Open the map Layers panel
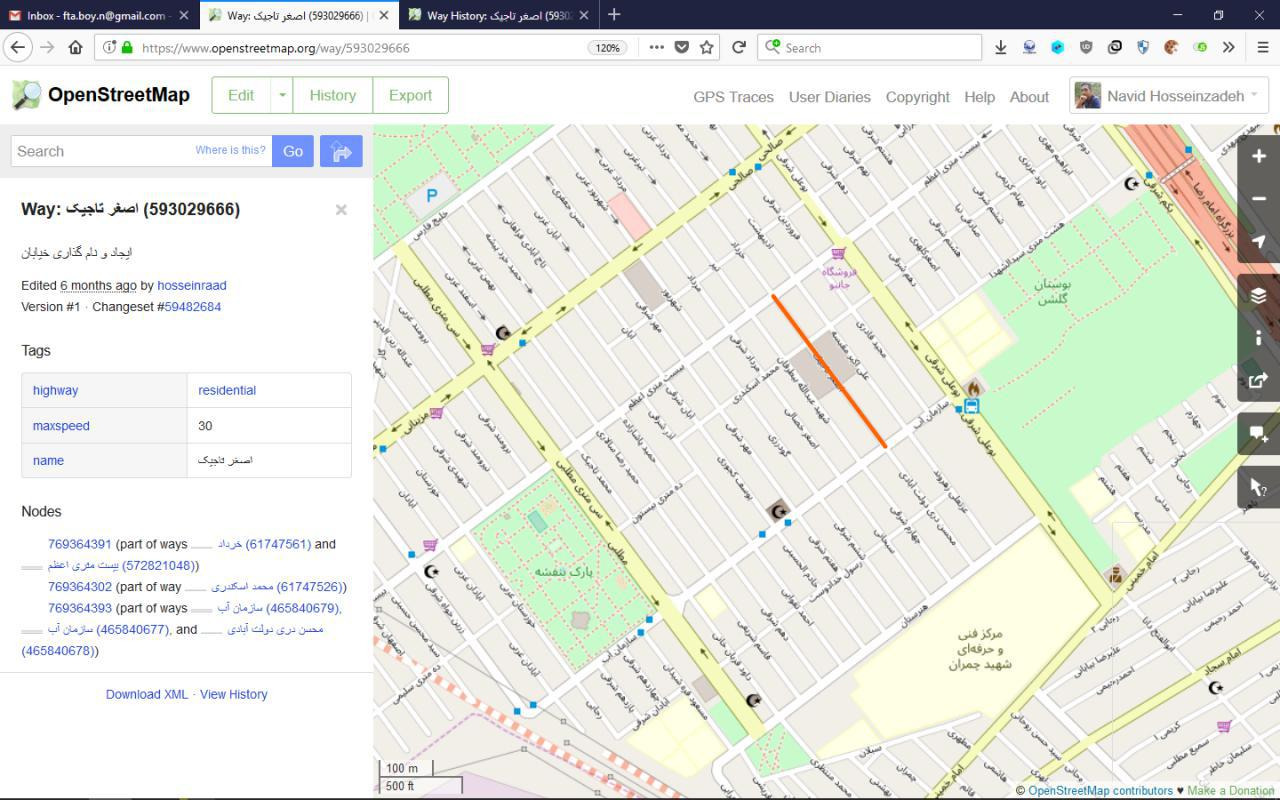This screenshot has height=800, width=1280. (1259, 295)
